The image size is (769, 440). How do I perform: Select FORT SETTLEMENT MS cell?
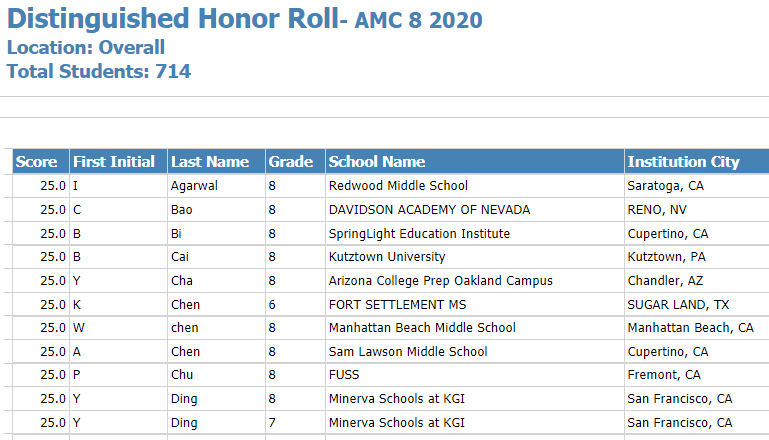(475, 305)
